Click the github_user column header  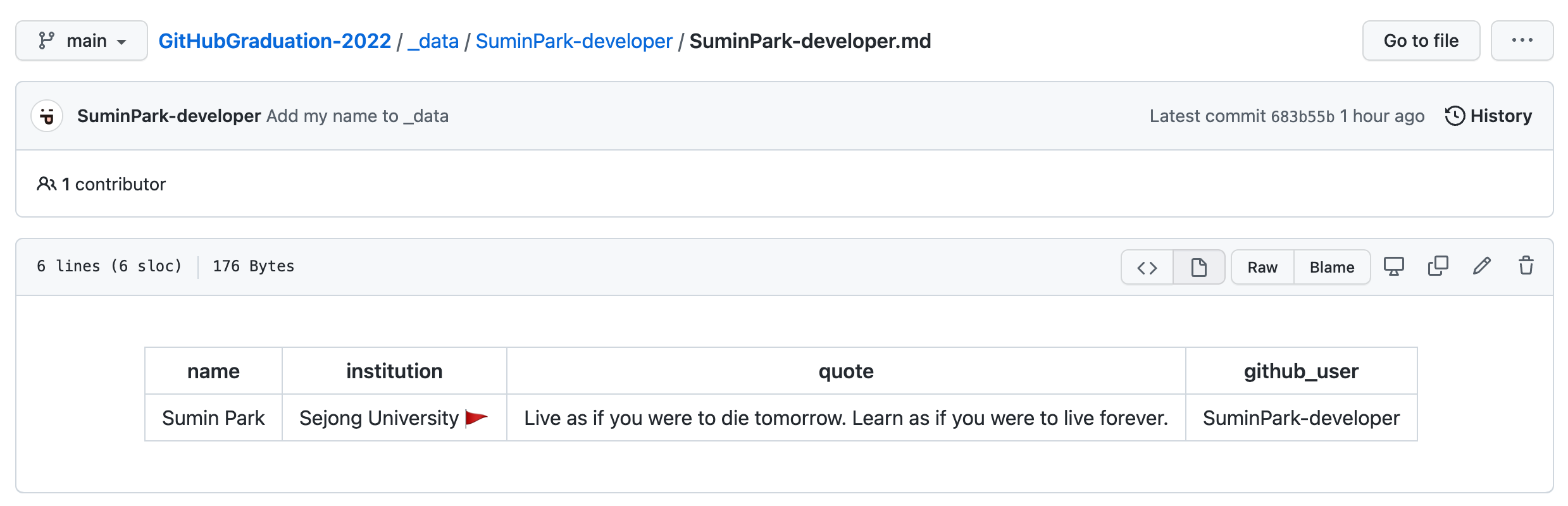1302,371
